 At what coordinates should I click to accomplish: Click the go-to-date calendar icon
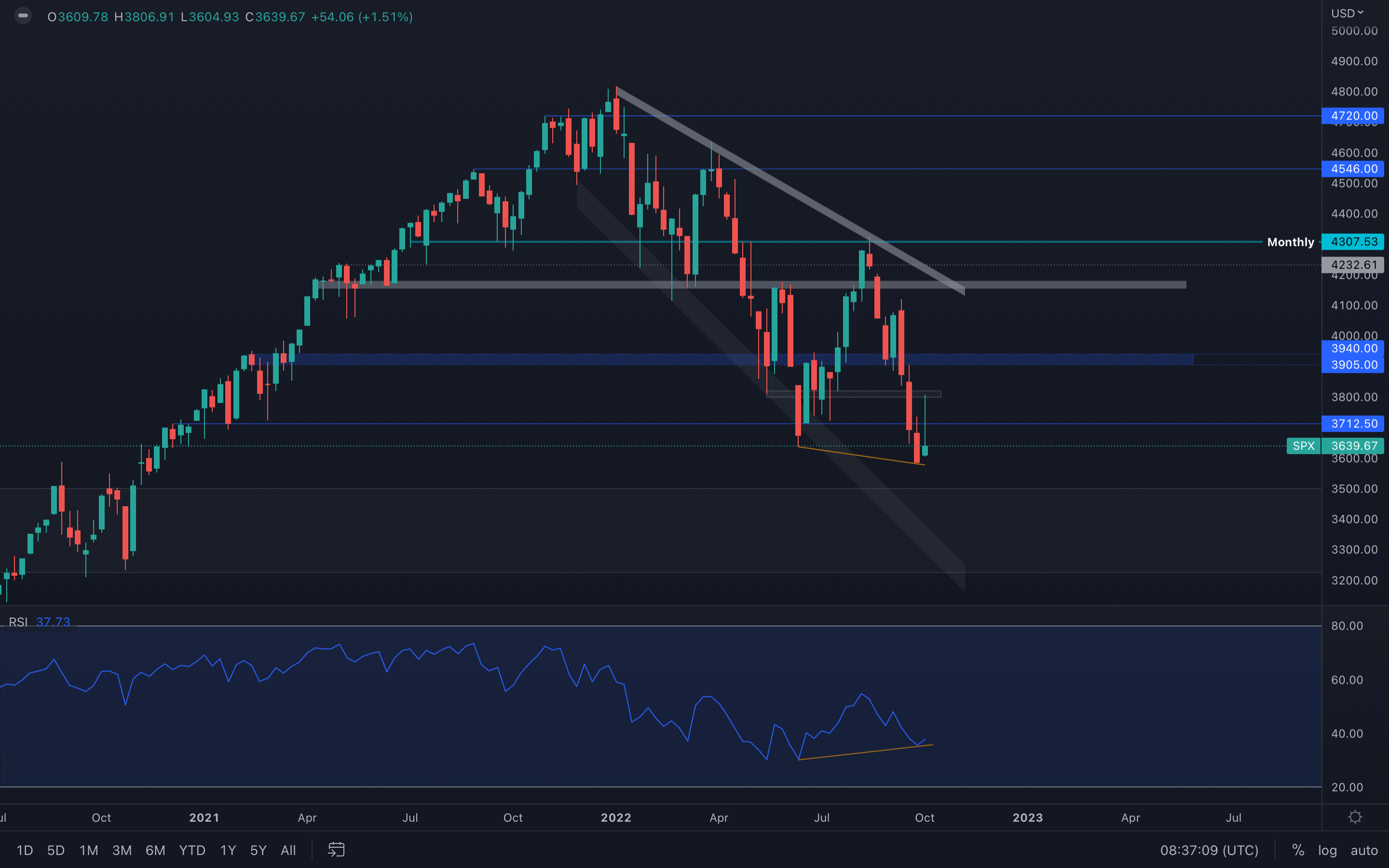pyautogui.click(x=336, y=850)
